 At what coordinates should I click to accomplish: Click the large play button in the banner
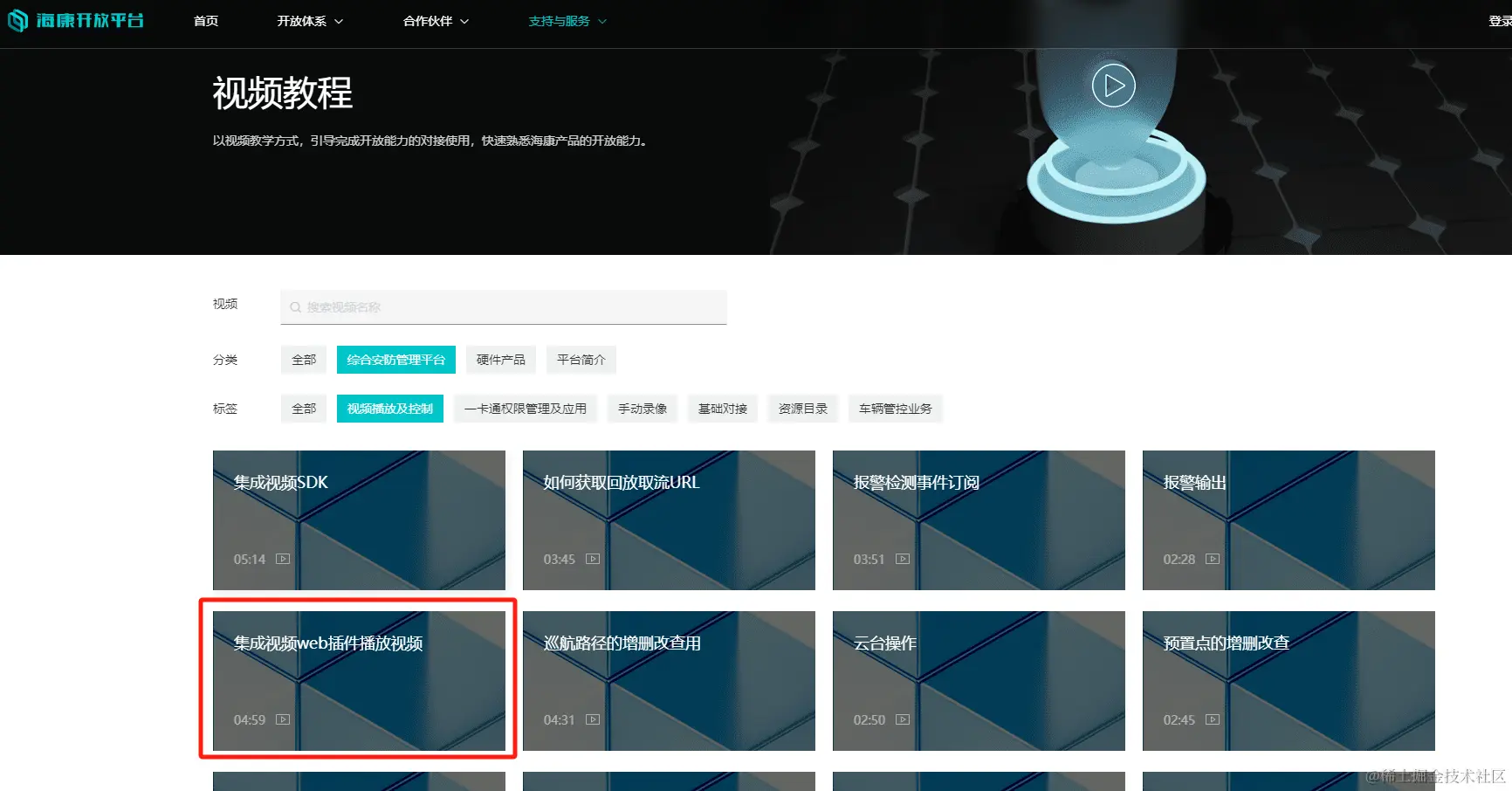(1112, 86)
